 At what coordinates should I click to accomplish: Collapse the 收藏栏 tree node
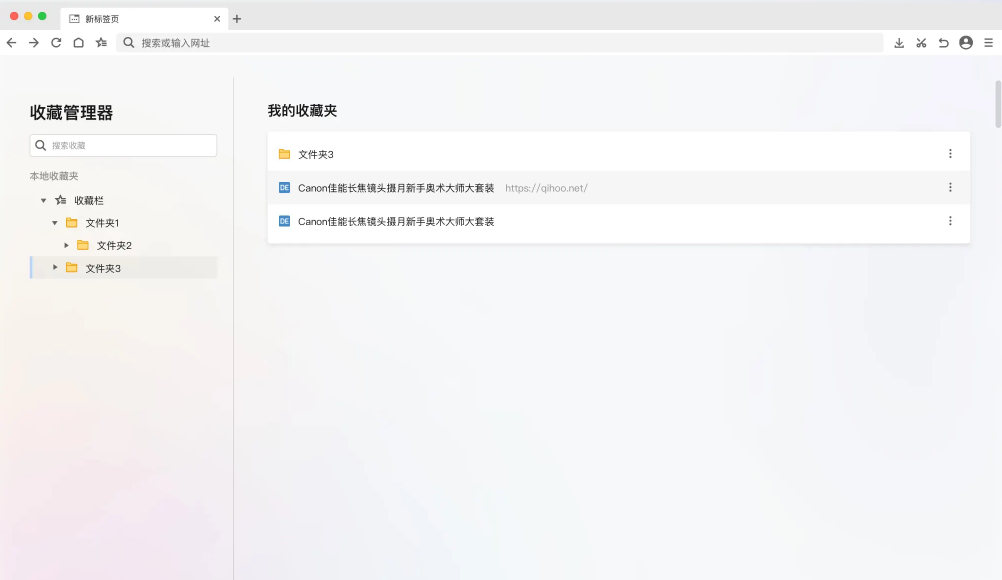44,201
